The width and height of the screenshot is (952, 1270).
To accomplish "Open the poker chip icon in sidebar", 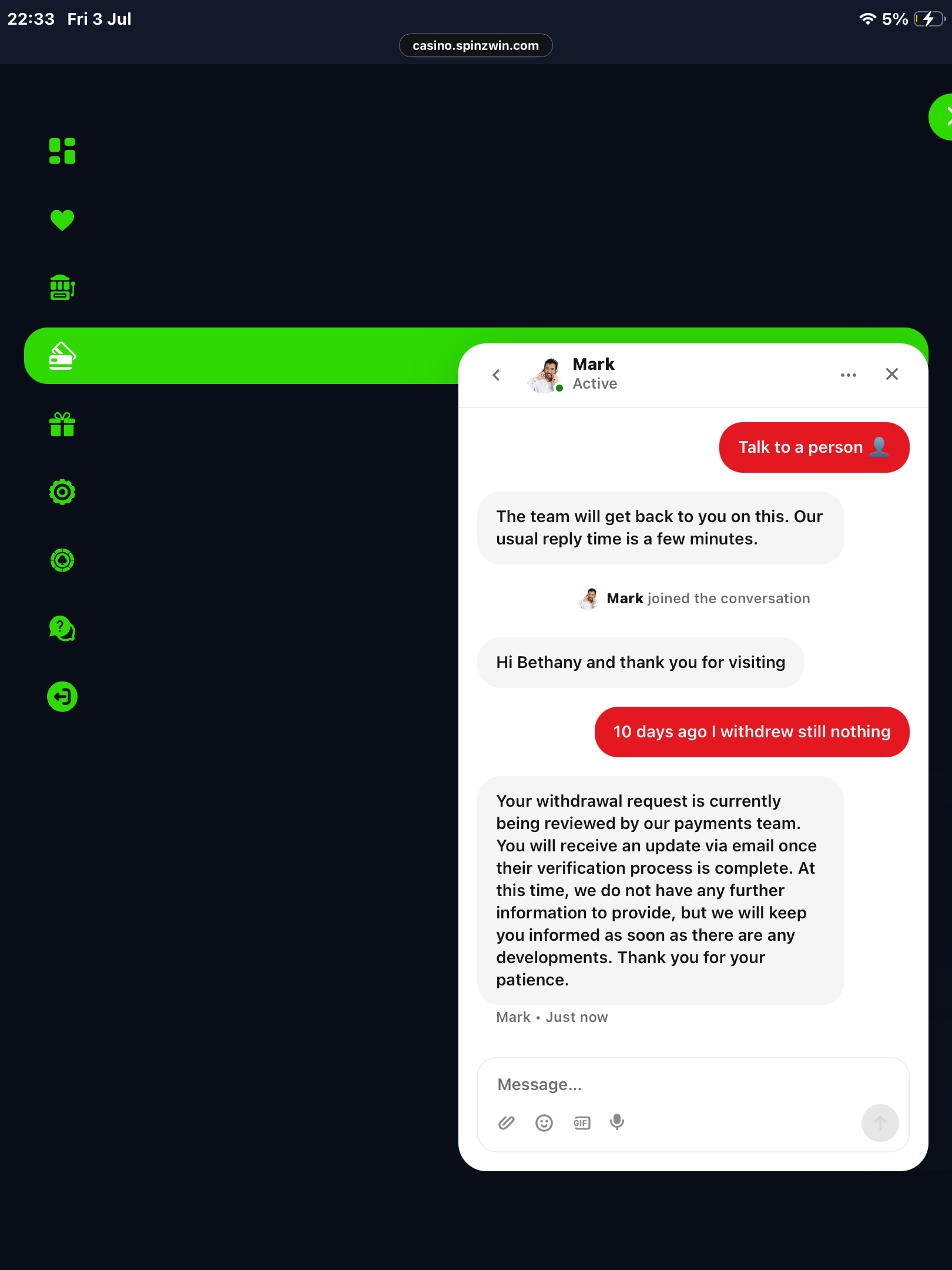I will 62,560.
